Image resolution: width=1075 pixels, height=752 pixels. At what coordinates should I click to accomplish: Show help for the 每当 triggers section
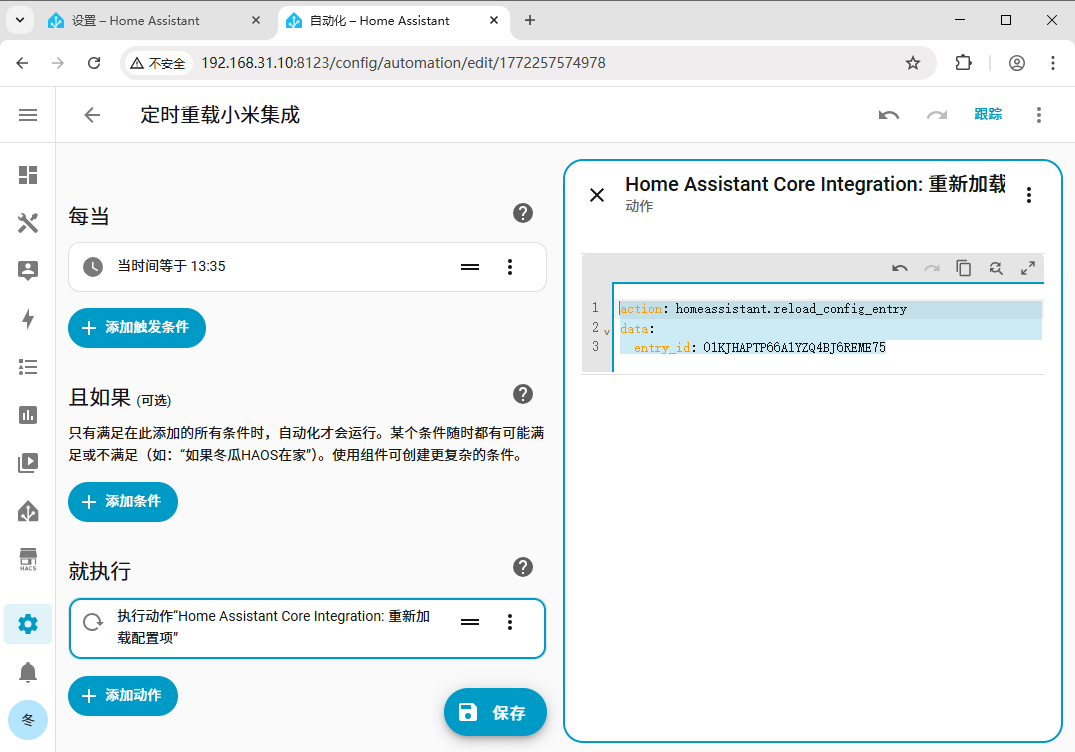click(x=523, y=213)
